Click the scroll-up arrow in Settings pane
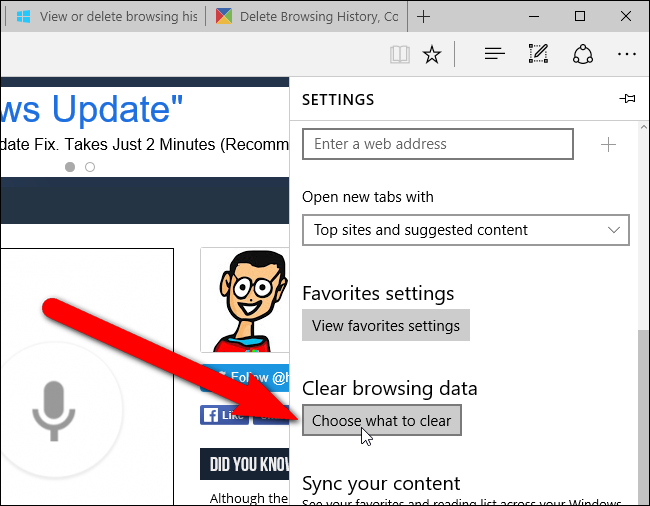The width and height of the screenshot is (650, 506). pos(644,128)
